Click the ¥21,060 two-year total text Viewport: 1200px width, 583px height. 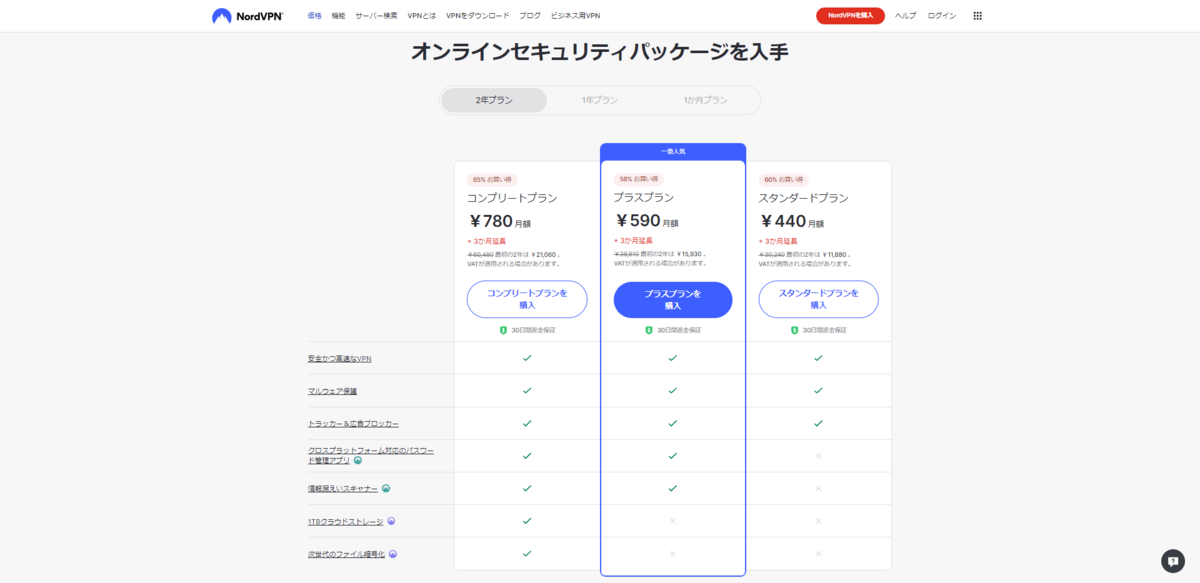pyautogui.click(x=545, y=254)
